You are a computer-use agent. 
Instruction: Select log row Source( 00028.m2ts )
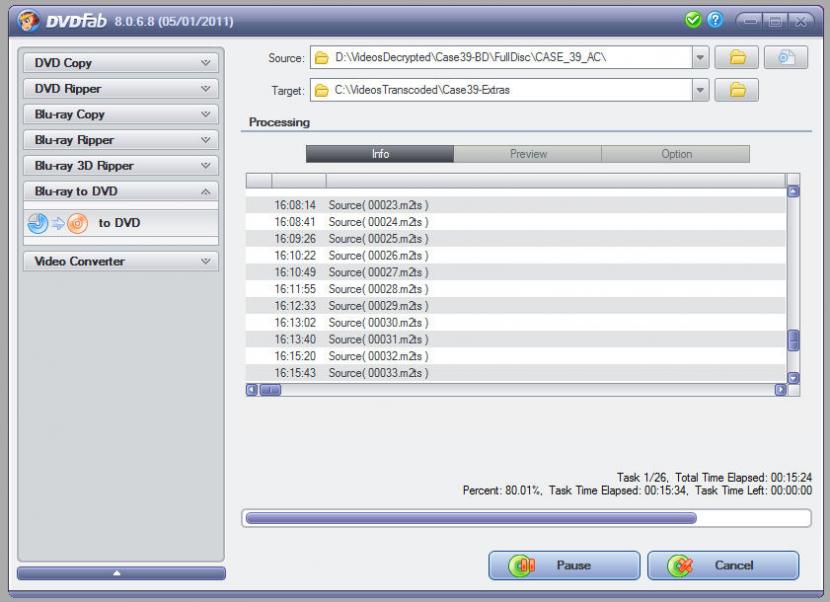(x=516, y=289)
